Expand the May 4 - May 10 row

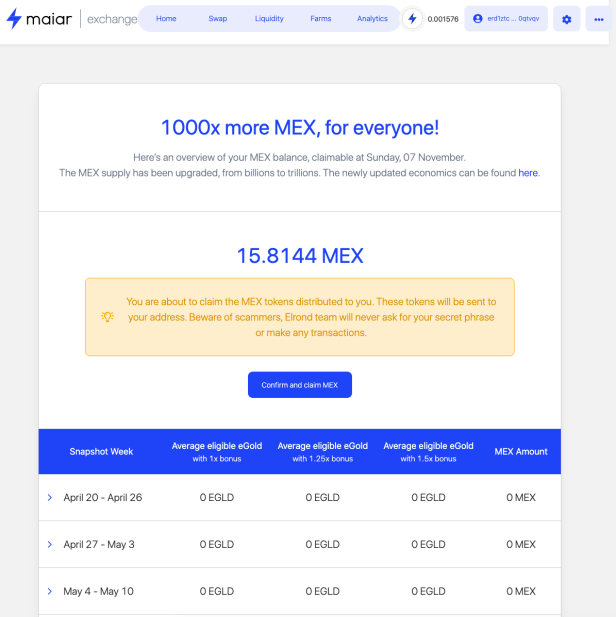[x=50, y=591]
